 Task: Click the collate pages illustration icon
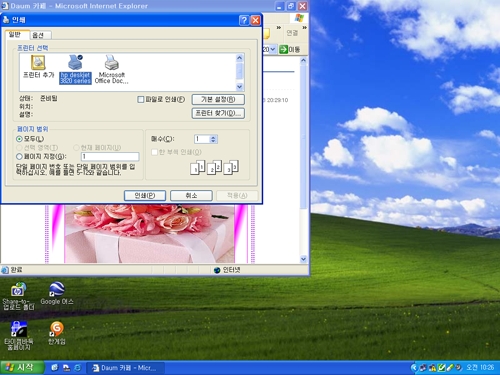click(x=214, y=167)
